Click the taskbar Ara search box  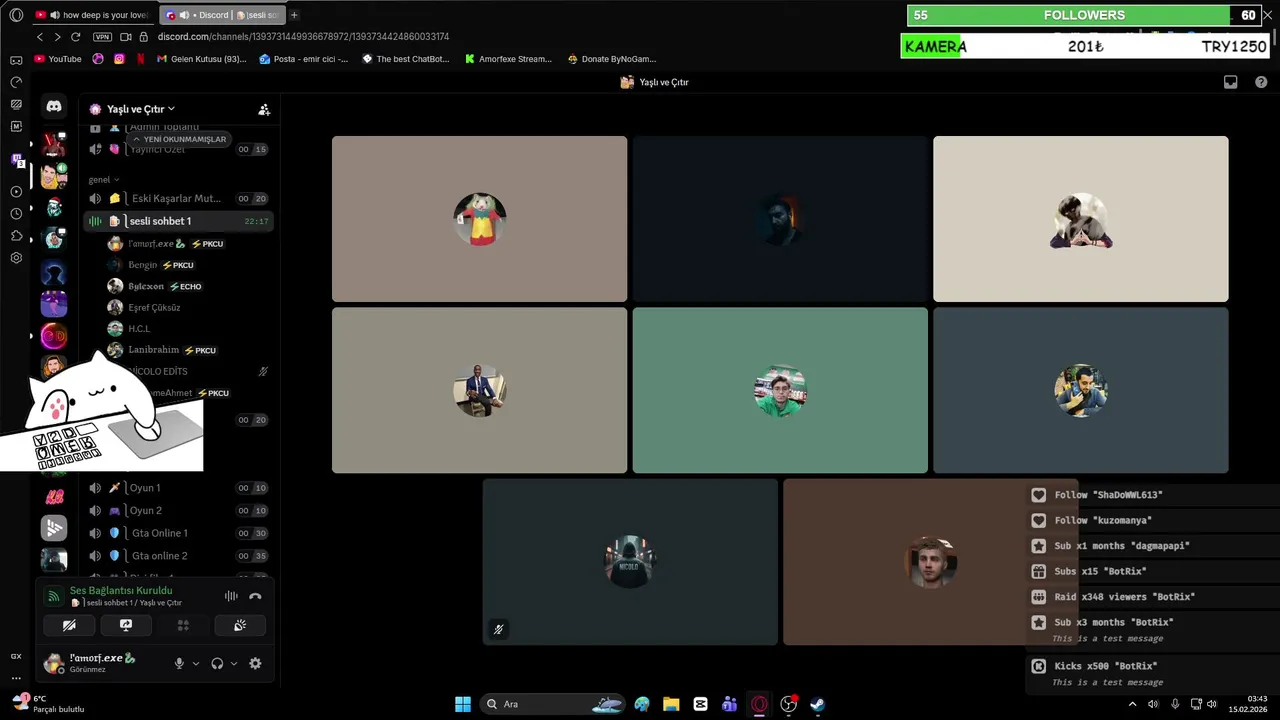coord(553,704)
